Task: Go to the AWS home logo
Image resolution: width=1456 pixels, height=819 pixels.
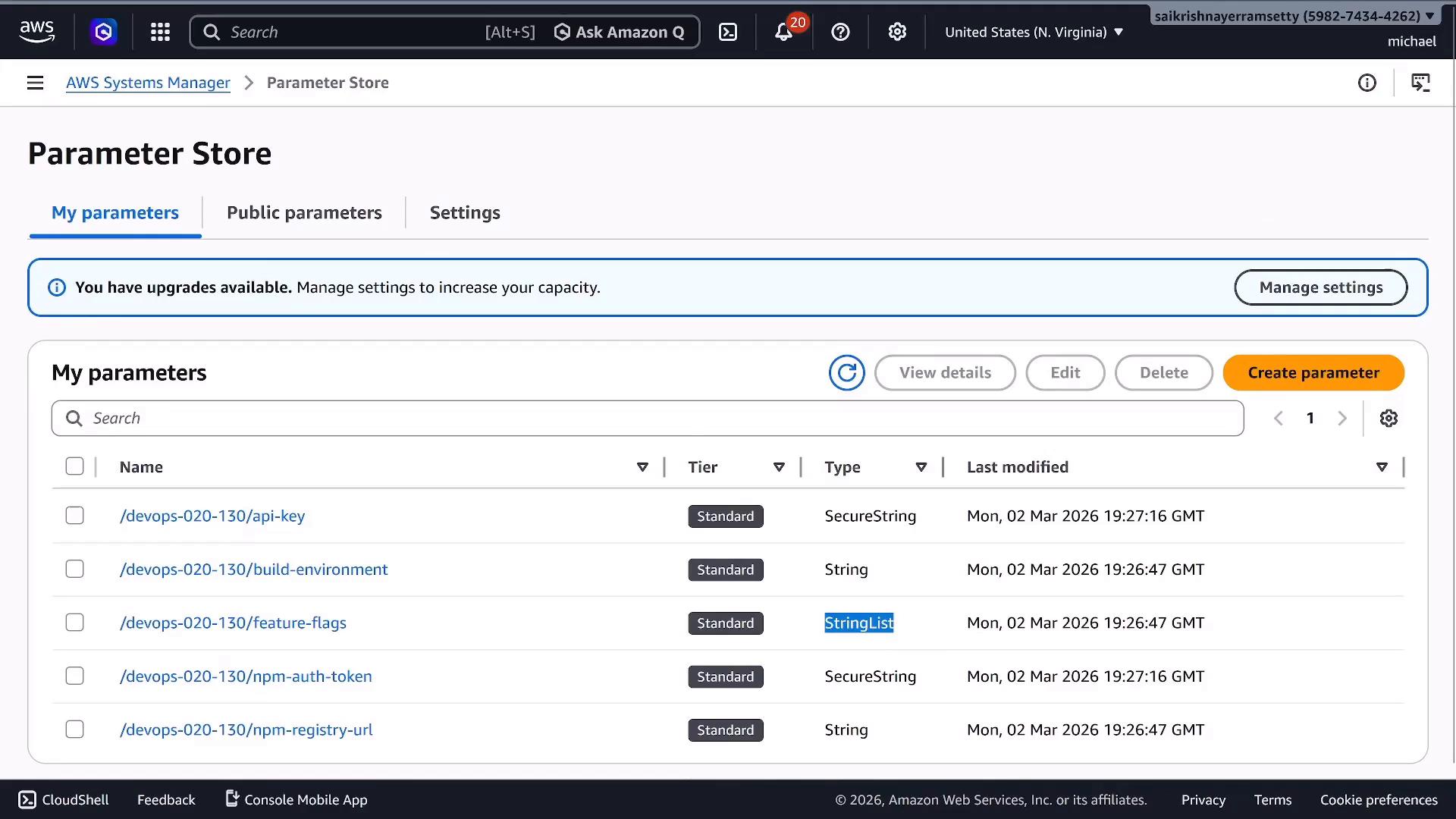Action: coord(36,32)
